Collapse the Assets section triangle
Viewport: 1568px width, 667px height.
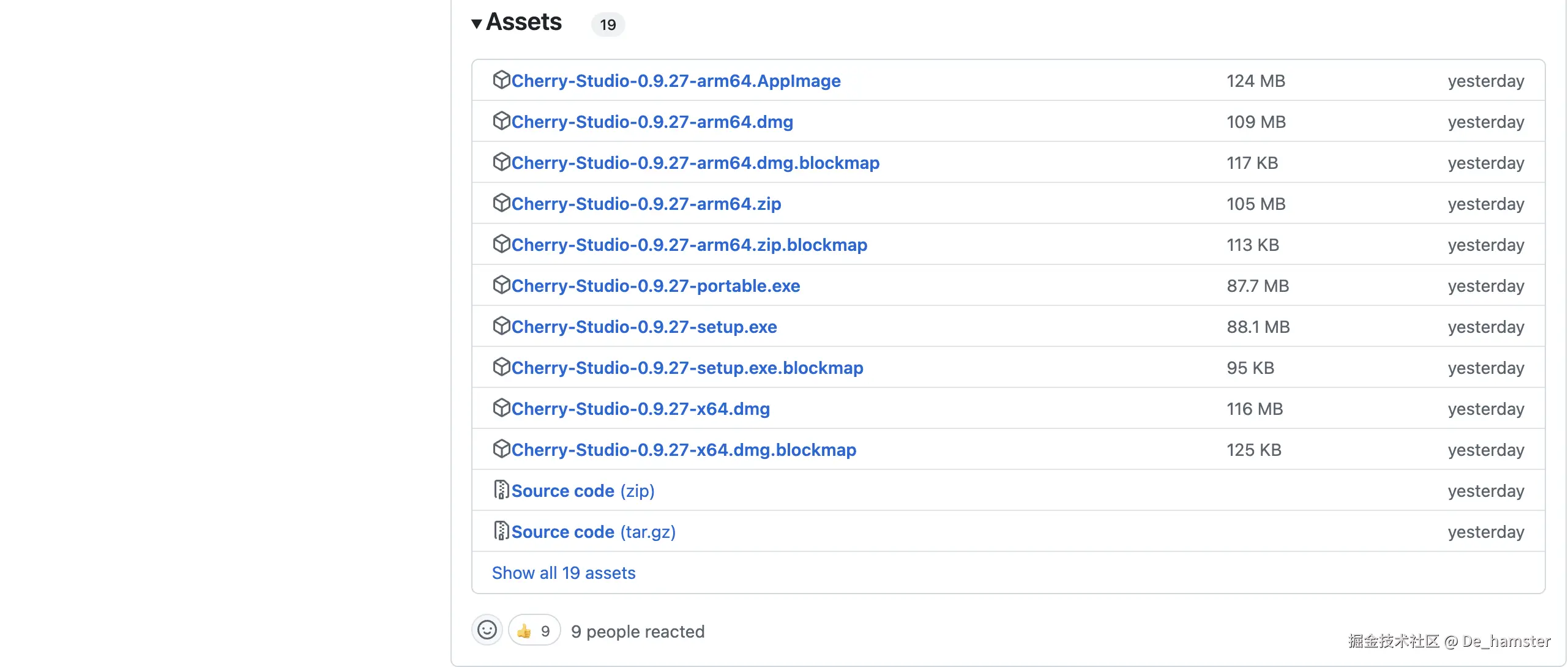point(477,24)
